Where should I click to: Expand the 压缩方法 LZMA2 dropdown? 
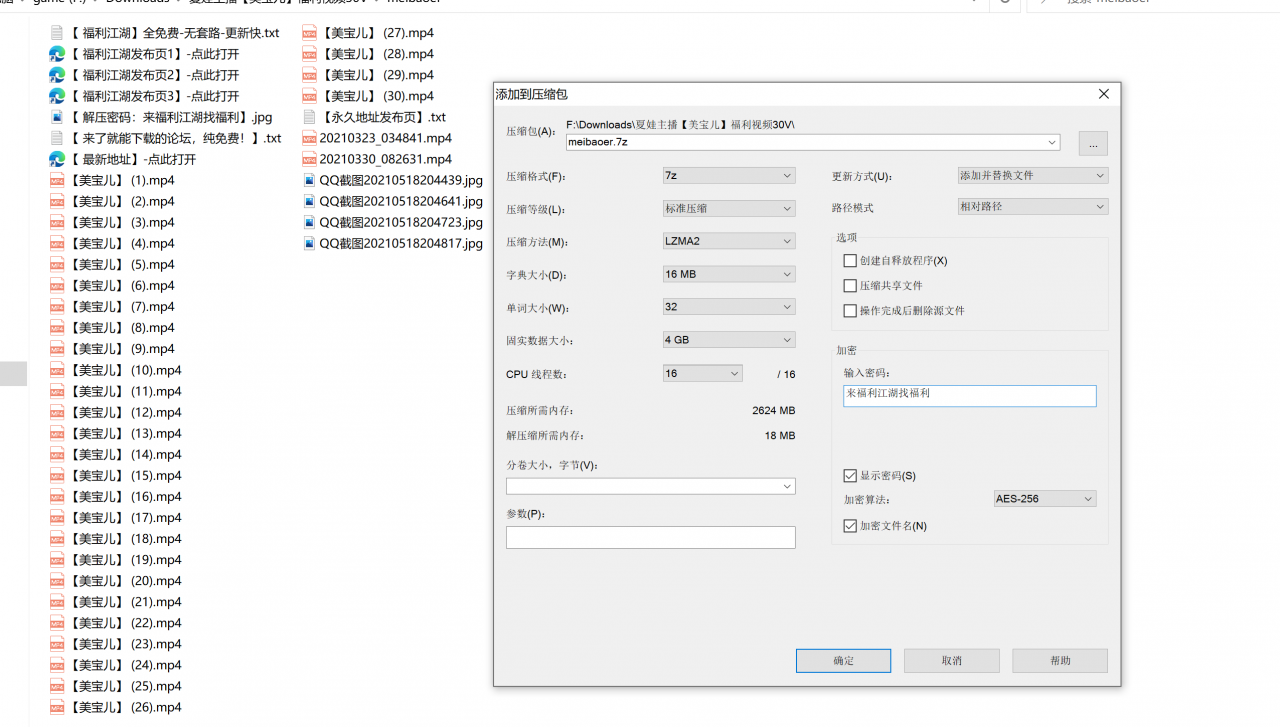click(x=729, y=241)
